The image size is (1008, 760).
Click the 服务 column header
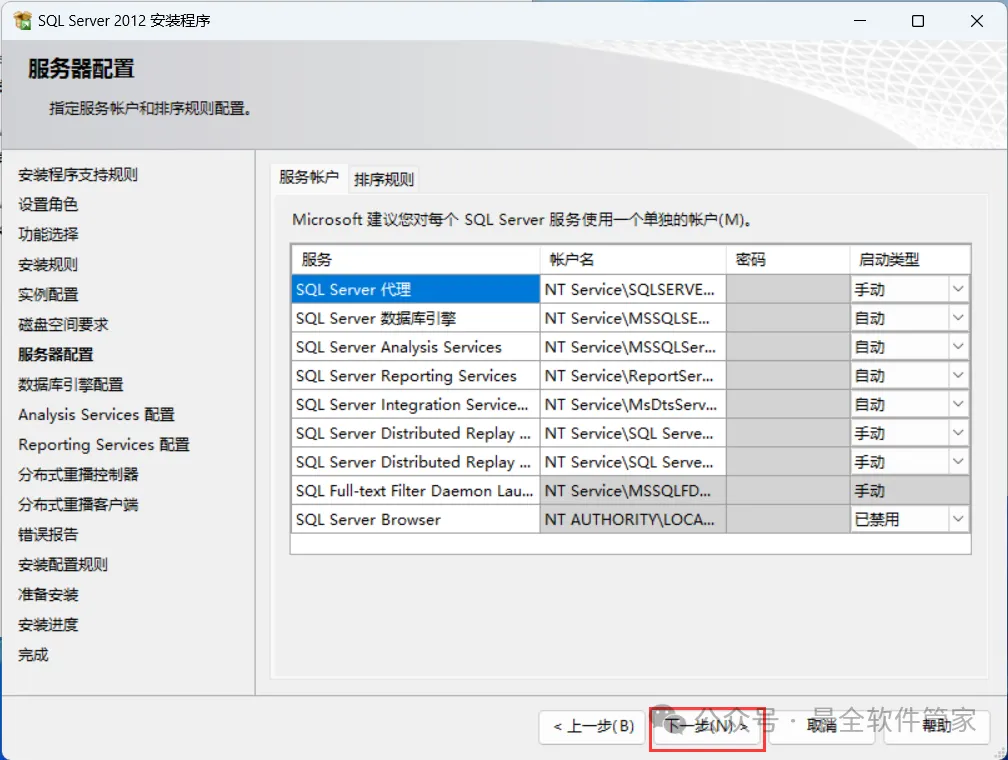tap(415, 260)
